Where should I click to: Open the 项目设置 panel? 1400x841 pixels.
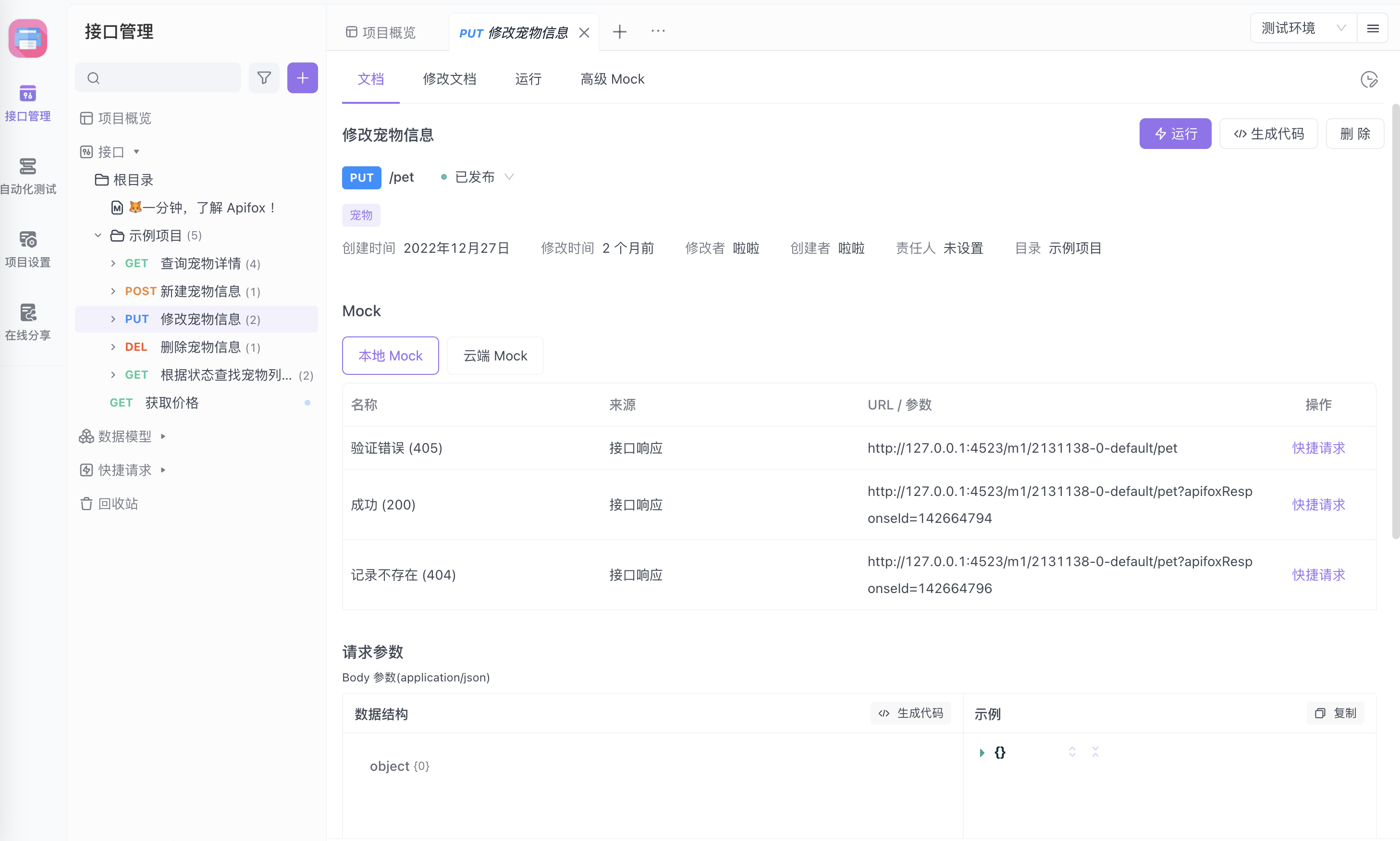(28, 248)
